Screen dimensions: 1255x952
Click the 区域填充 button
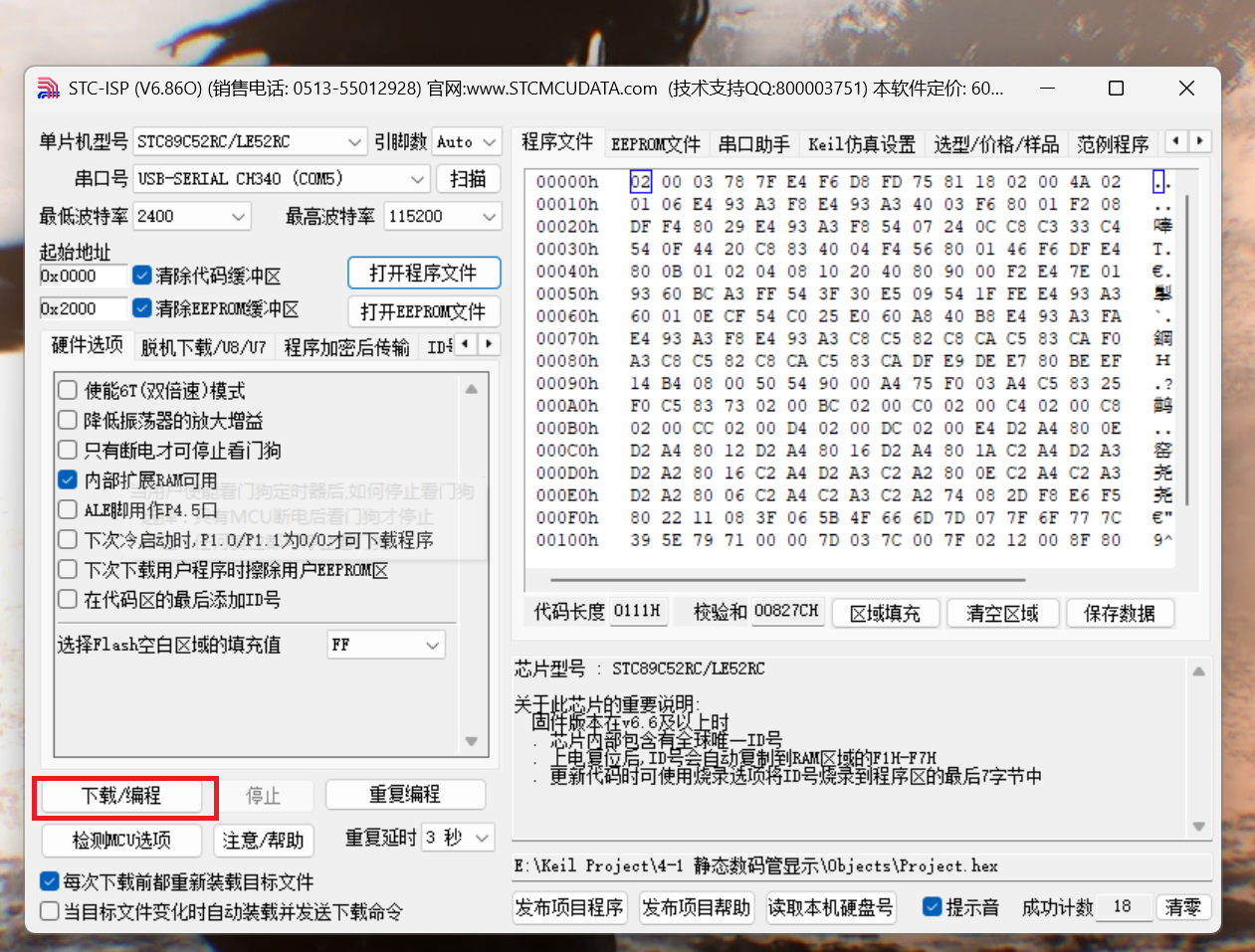[885, 613]
